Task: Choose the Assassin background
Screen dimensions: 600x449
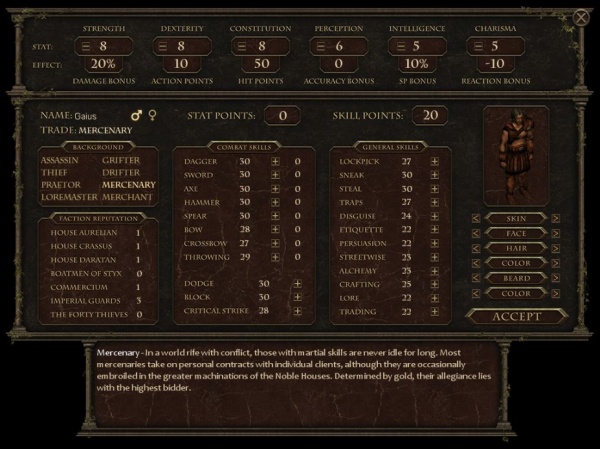Action: point(62,160)
